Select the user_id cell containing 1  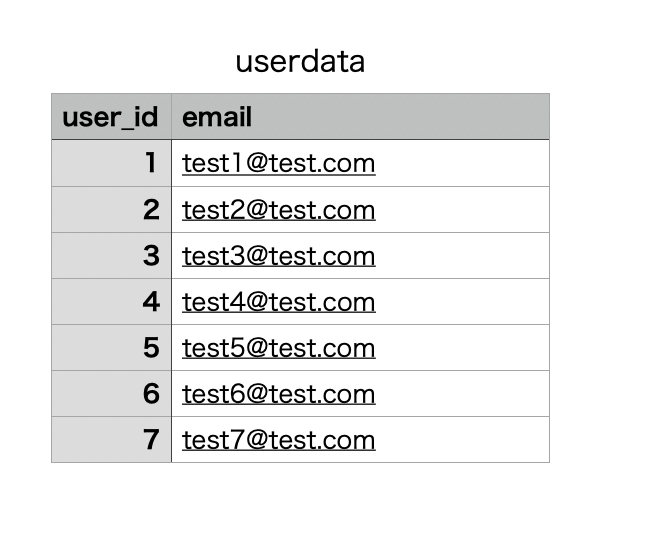pos(111,163)
